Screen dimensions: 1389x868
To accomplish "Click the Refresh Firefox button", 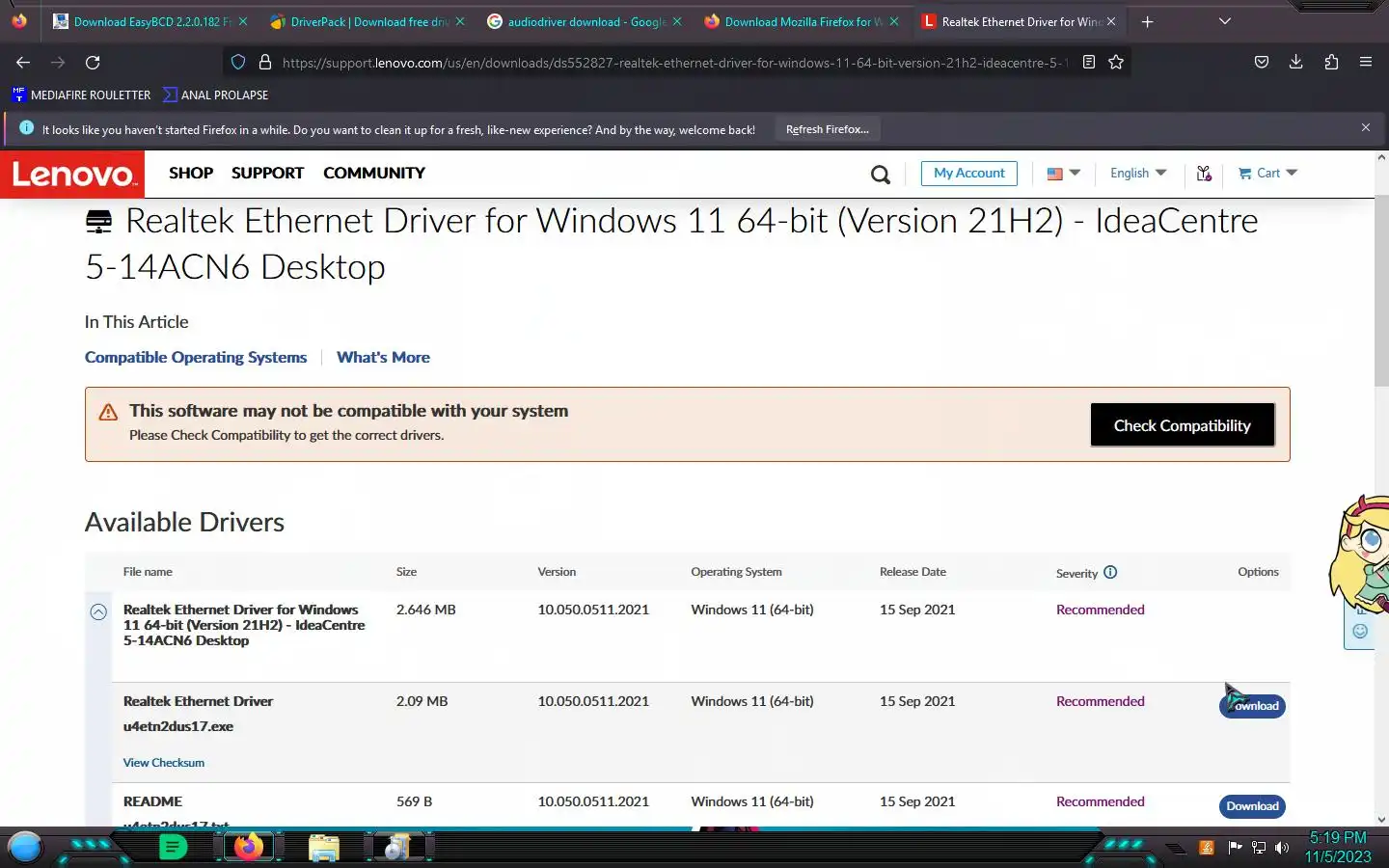I will pyautogui.click(x=827, y=129).
